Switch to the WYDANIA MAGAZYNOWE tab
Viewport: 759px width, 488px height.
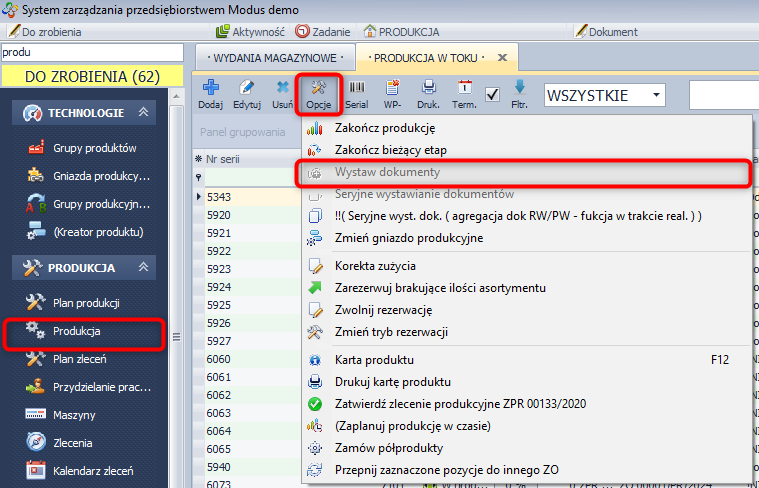click(275, 57)
